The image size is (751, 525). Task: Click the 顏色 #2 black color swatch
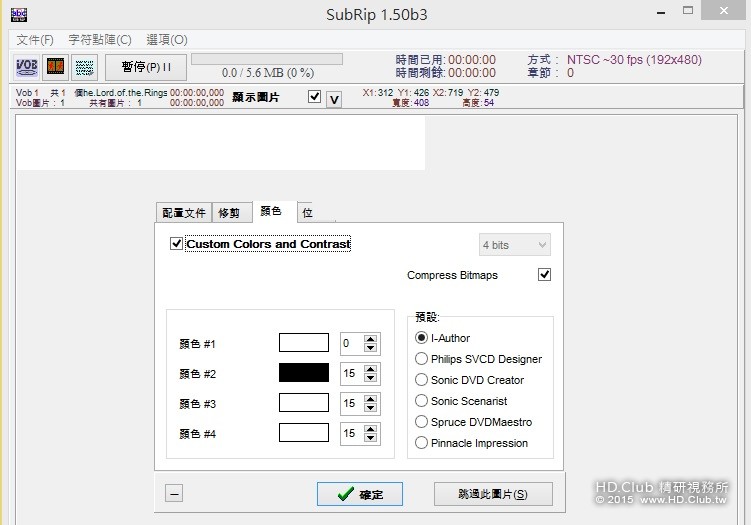(304, 373)
